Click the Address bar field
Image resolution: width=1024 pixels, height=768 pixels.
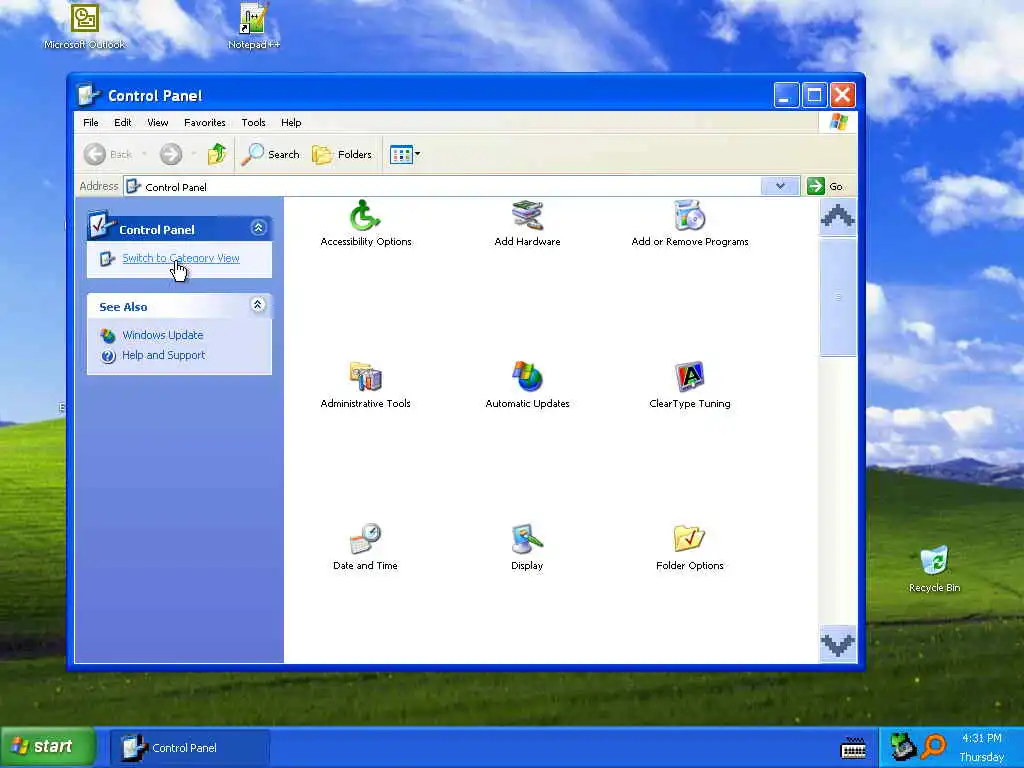[442, 186]
